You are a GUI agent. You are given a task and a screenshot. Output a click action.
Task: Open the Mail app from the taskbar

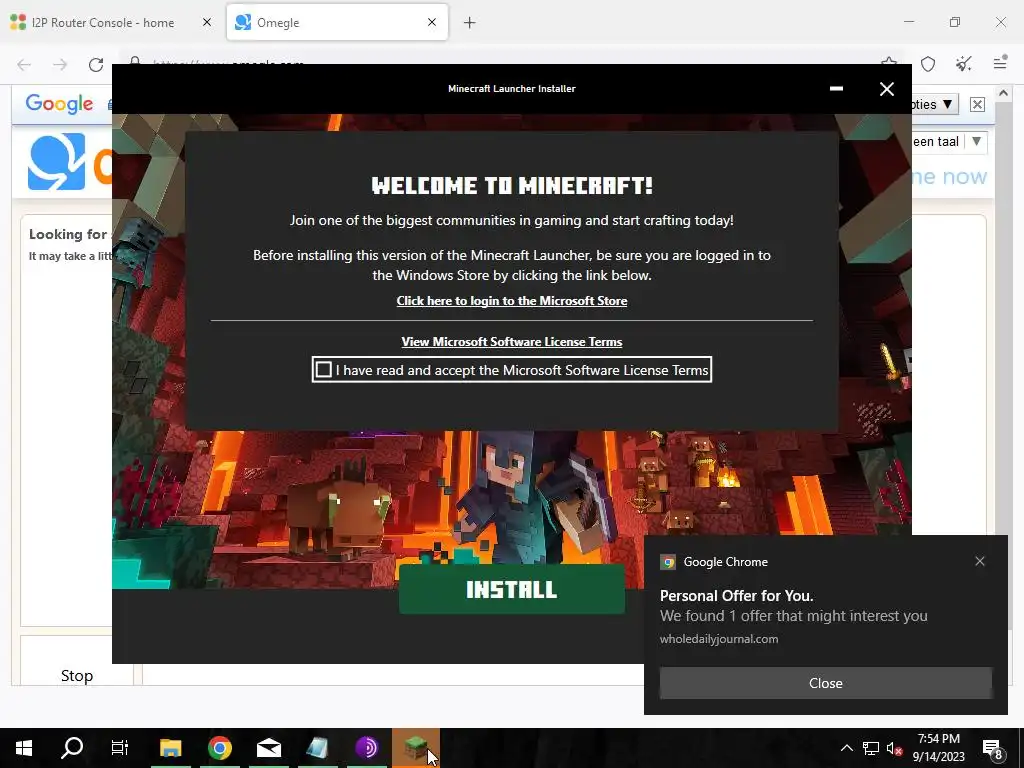[268, 748]
